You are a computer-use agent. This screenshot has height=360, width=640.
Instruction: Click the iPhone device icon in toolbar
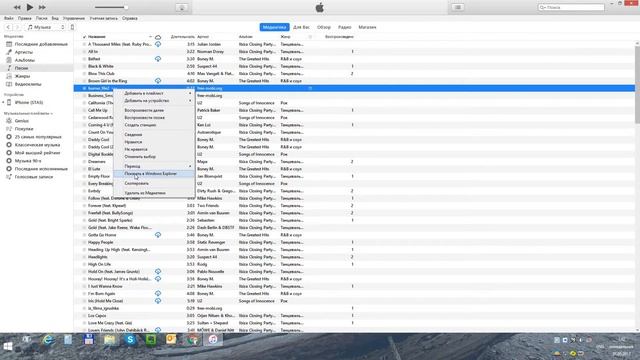tap(72, 27)
